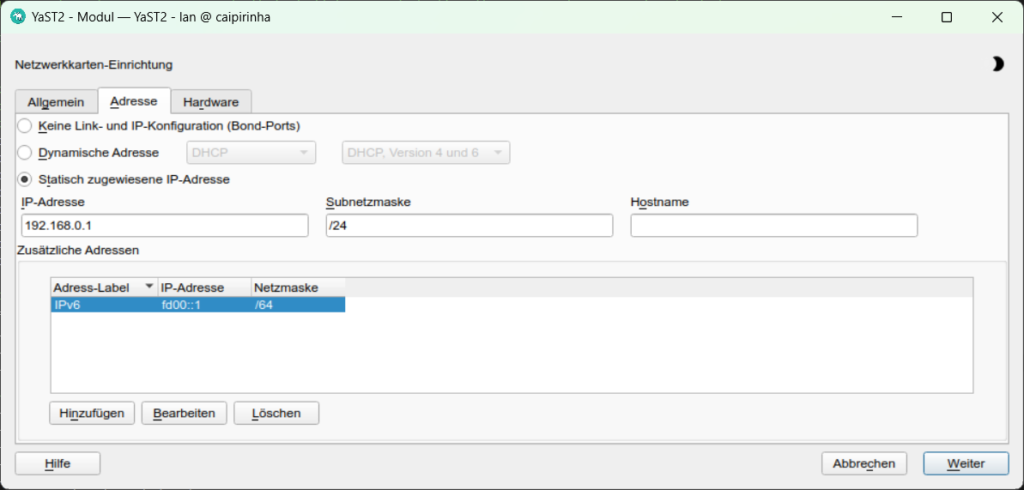Image resolution: width=1024 pixels, height=490 pixels.
Task: Select 'Keine Link- und IP-Konfiguration' radio button
Action: (25, 126)
